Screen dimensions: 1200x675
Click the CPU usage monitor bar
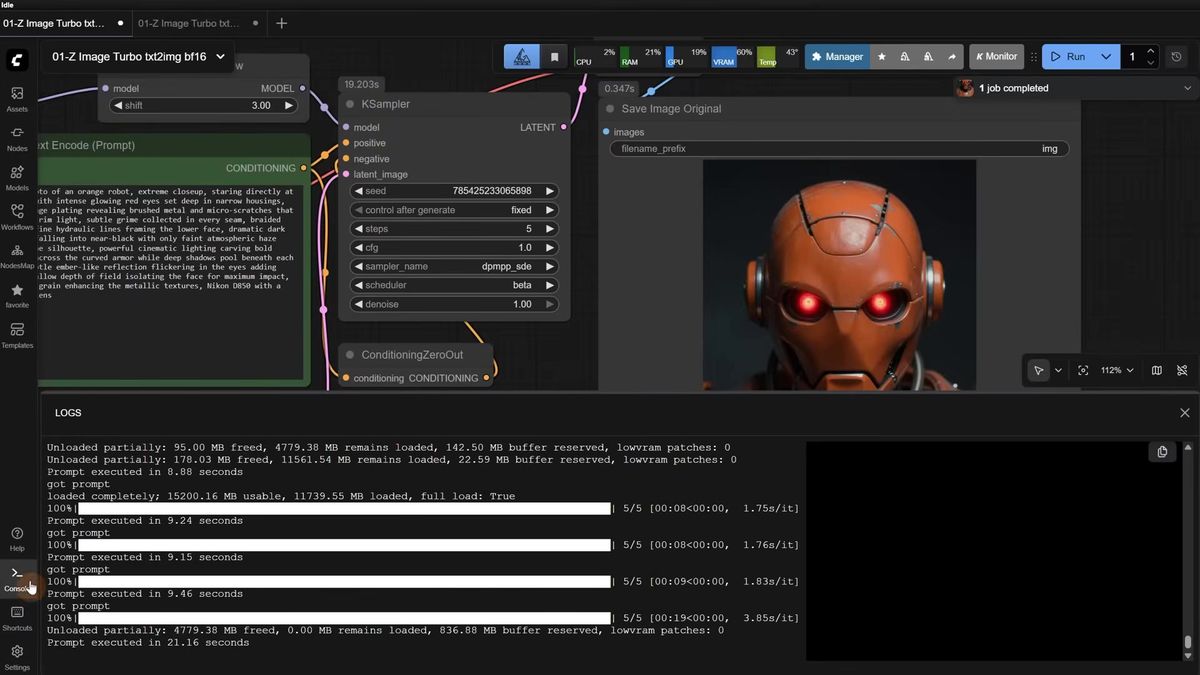[594, 57]
